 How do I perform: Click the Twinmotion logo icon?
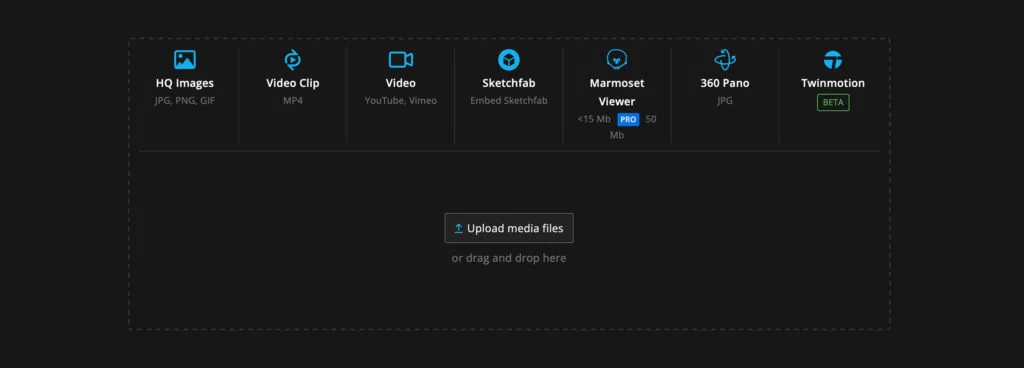833,60
